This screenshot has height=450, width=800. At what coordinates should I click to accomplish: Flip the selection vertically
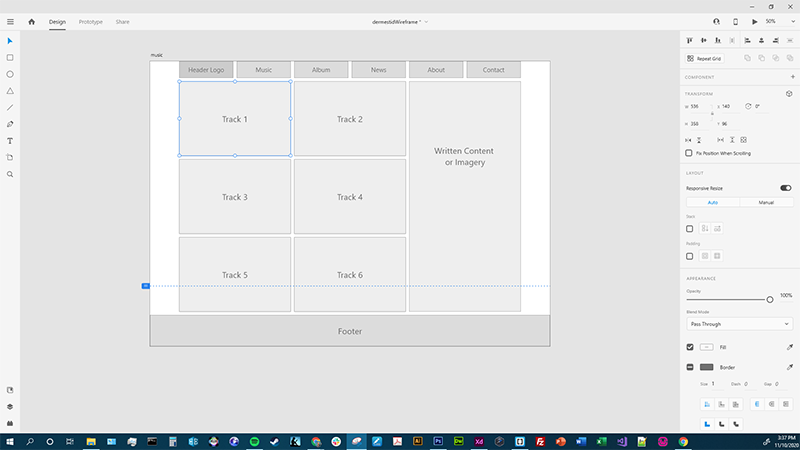pyautogui.click(x=699, y=140)
